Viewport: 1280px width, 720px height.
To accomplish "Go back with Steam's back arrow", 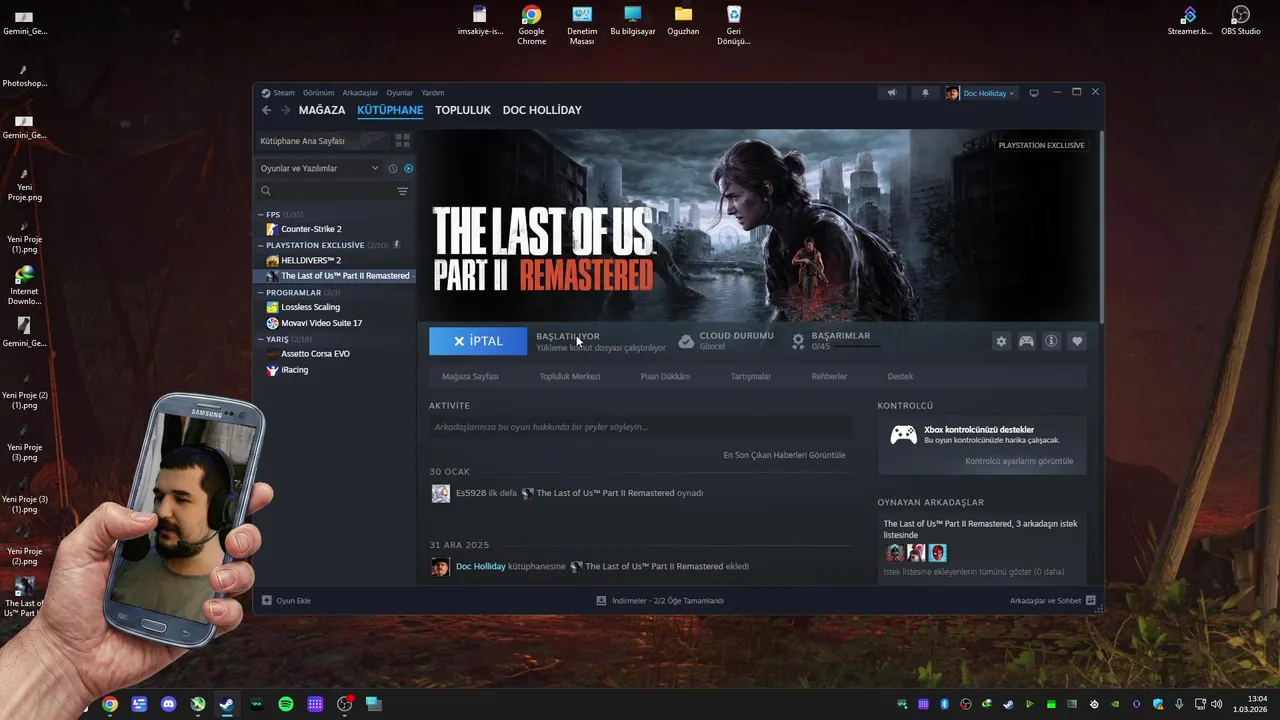I will pyautogui.click(x=266, y=110).
